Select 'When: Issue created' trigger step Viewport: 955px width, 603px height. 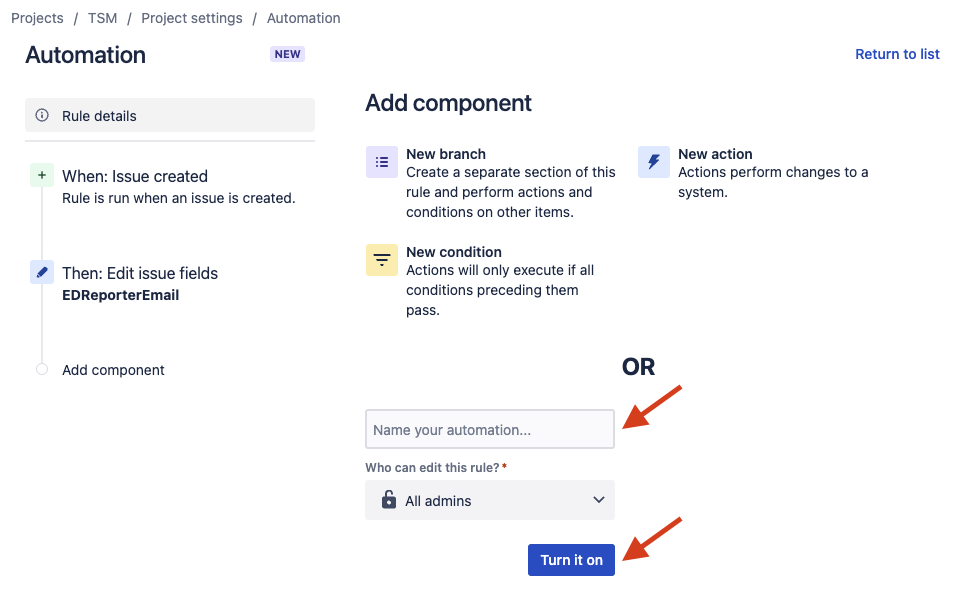135,176
